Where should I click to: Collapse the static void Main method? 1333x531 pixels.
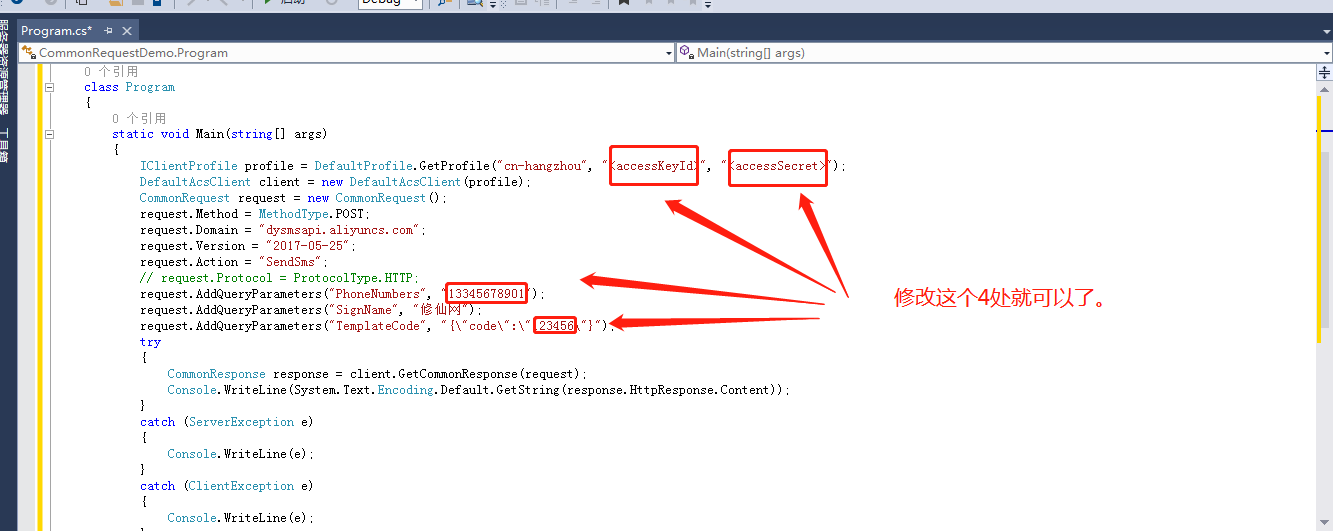point(48,134)
